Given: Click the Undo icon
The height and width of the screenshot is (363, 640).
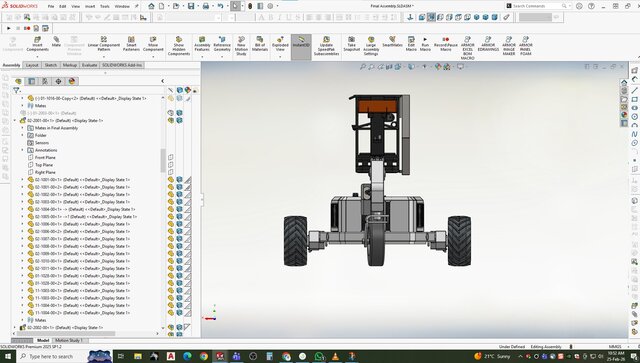Looking at the screenshot, I should (x=220, y=6).
